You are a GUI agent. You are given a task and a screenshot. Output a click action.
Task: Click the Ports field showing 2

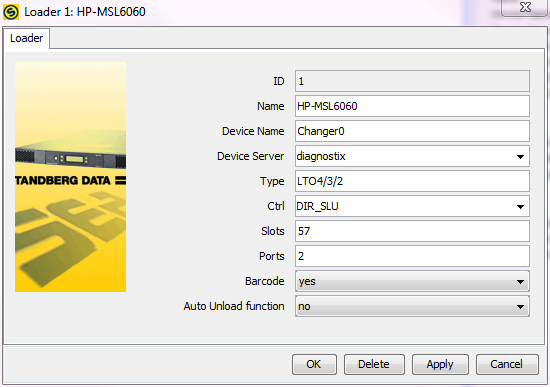[x=412, y=256]
